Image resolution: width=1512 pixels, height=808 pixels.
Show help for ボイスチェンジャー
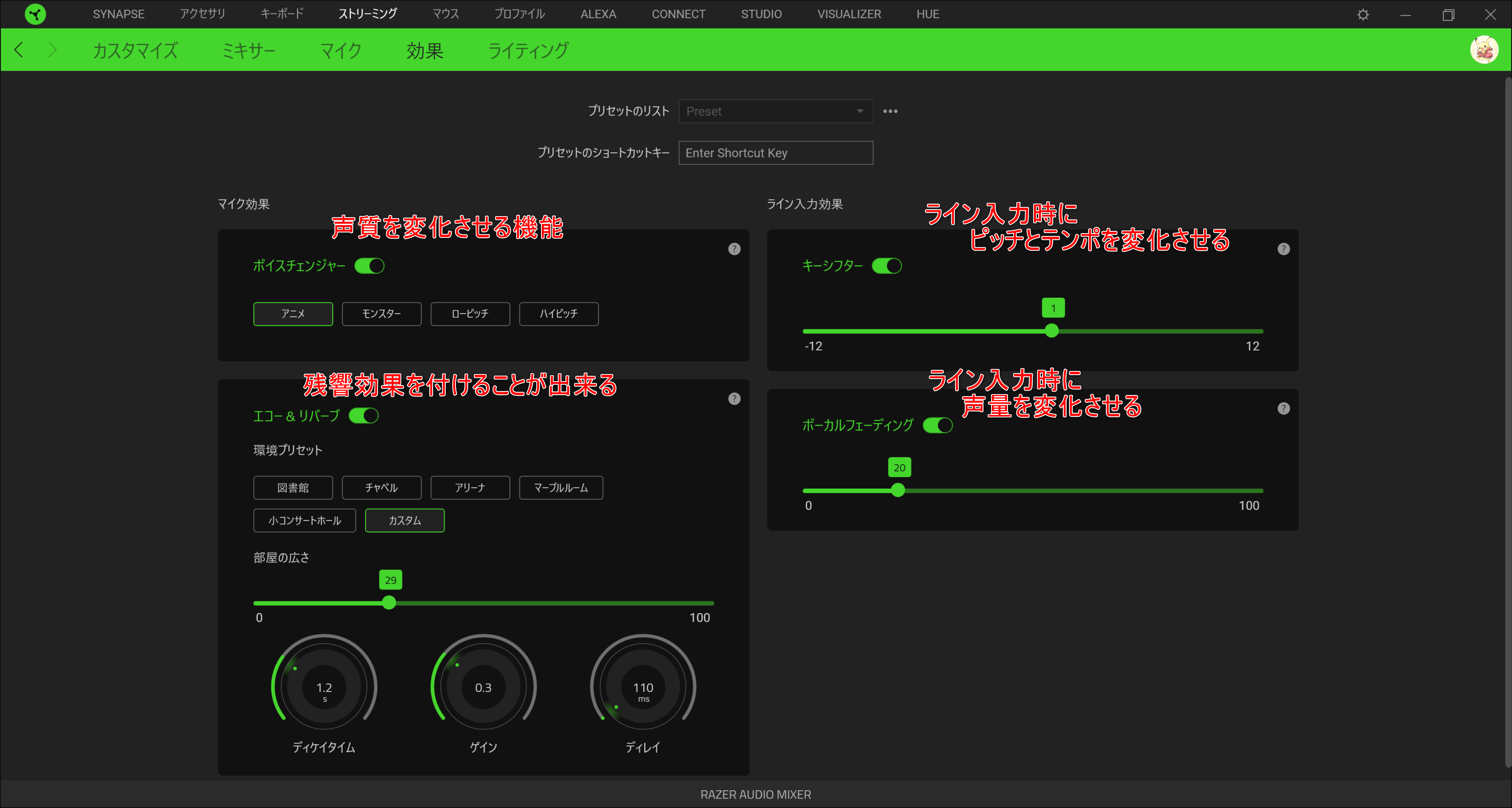(x=734, y=249)
